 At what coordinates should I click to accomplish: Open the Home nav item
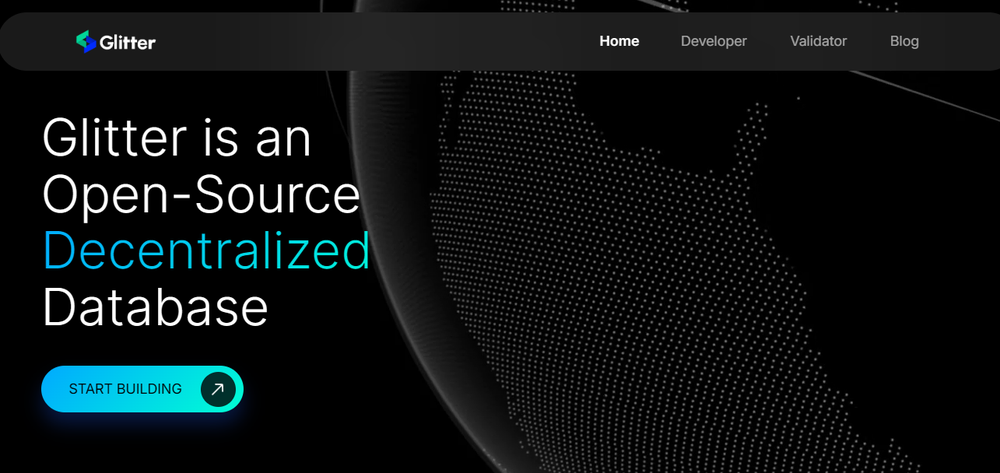tap(619, 41)
